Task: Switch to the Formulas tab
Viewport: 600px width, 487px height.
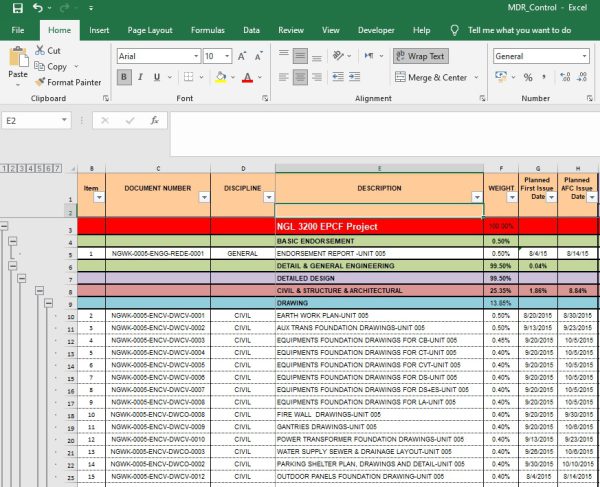Action: pos(210,30)
